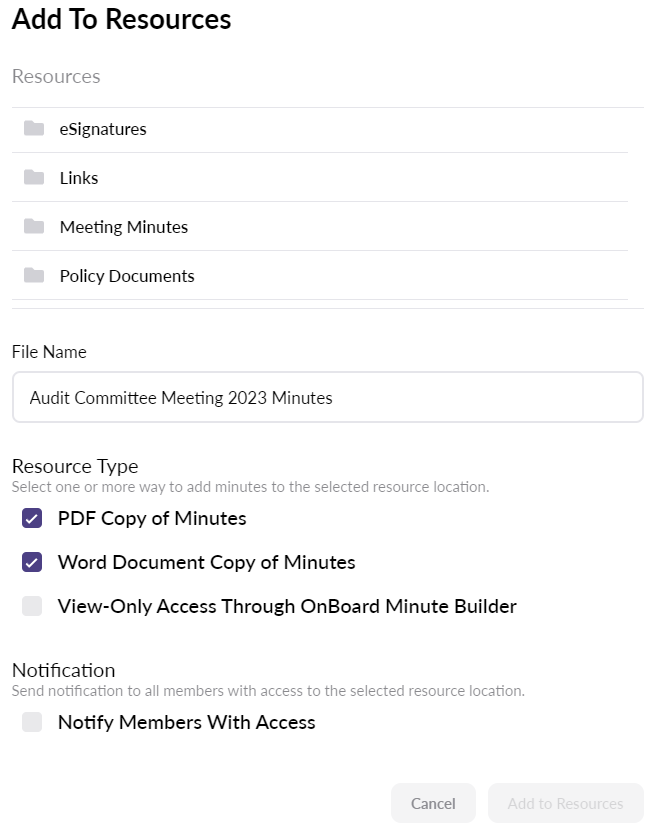Click the "View-Only Access Through OnBoard Minute Builder" label
Screen dimensions: 652x838
click(287, 606)
